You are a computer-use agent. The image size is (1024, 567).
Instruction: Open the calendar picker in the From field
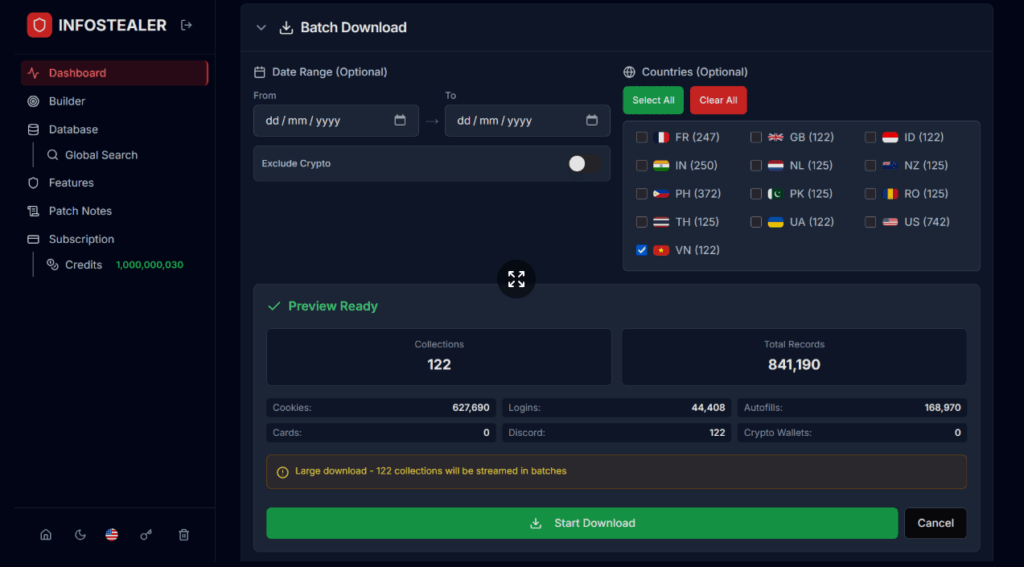click(400, 121)
